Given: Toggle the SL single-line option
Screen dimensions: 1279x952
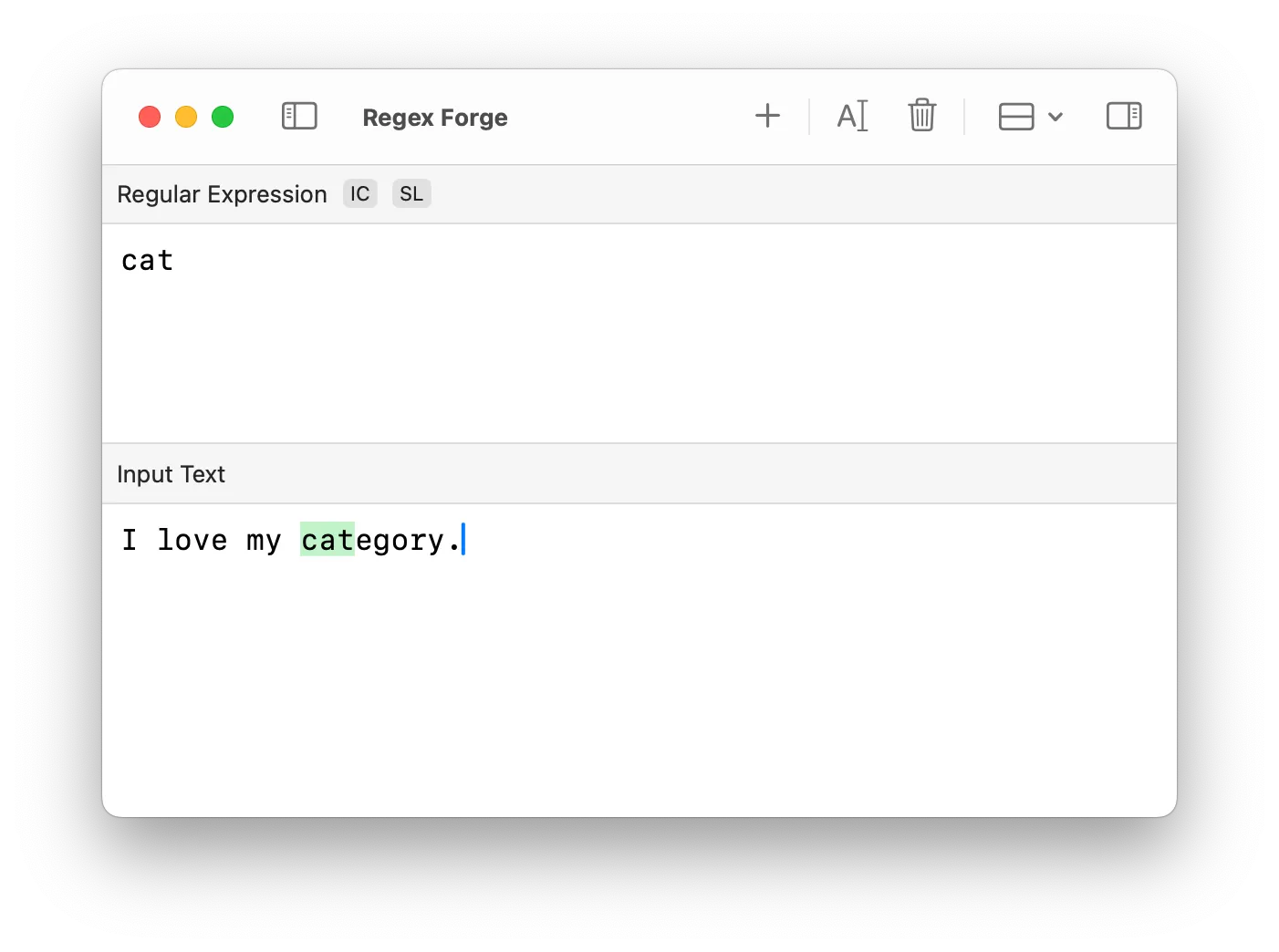Looking at the screenshot, I should tap(411, 194).
